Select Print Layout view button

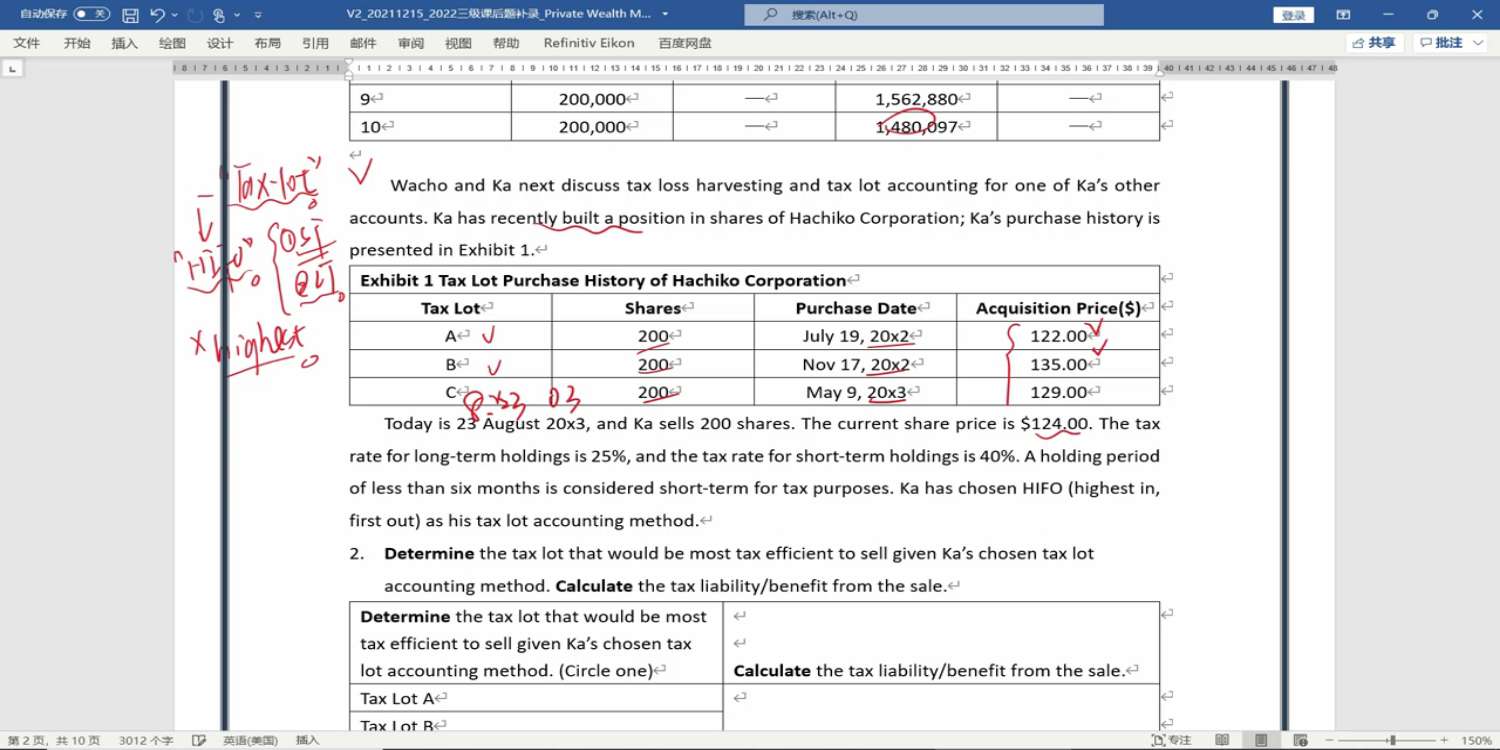[x=1262, y=740]
